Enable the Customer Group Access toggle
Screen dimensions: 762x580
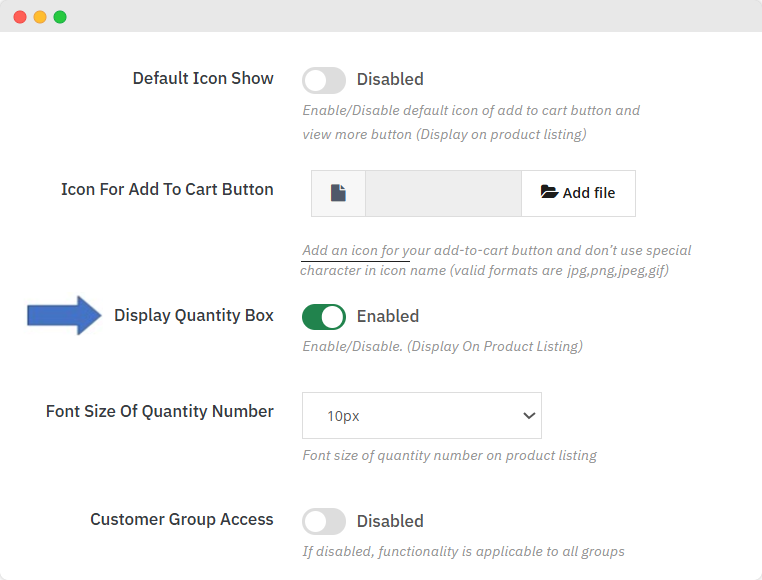pyautogui.click(x=323, y=521)
